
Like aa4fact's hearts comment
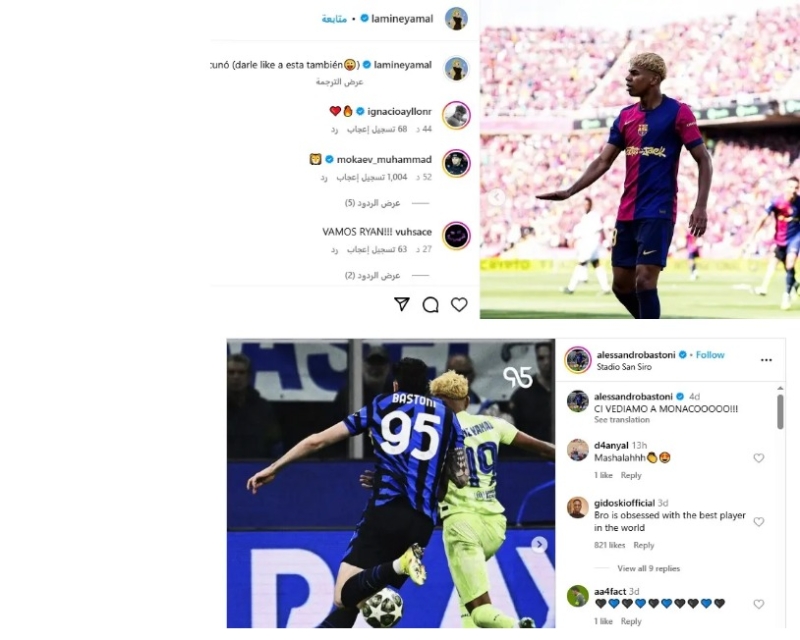pyautogui.click(x=759, y=604)
